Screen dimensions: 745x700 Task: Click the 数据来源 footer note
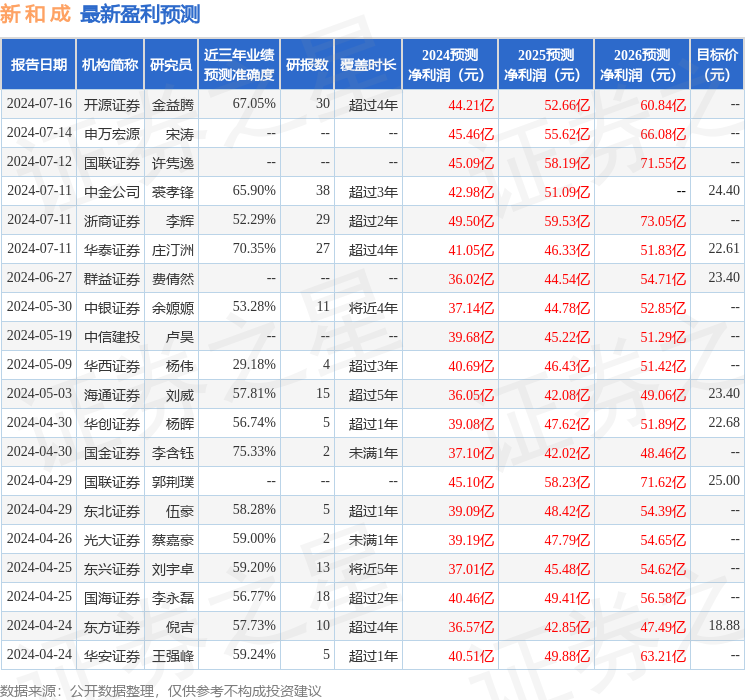[x=161, y=690]
